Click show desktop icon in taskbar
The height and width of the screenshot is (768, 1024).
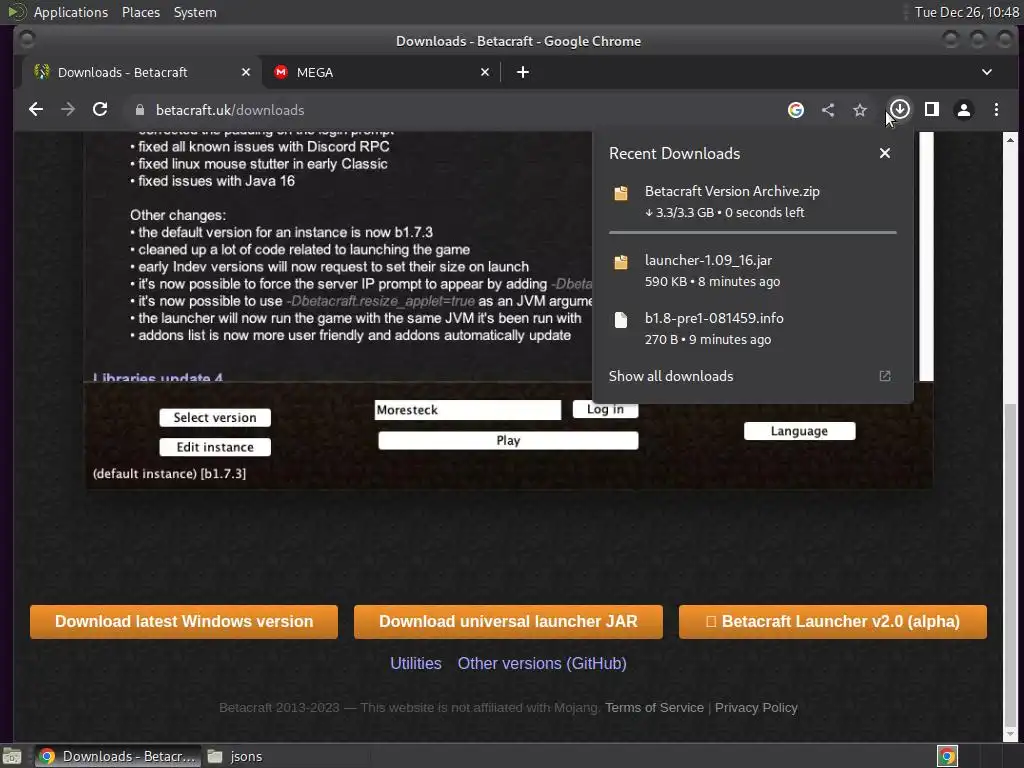[x=12, y=756]
